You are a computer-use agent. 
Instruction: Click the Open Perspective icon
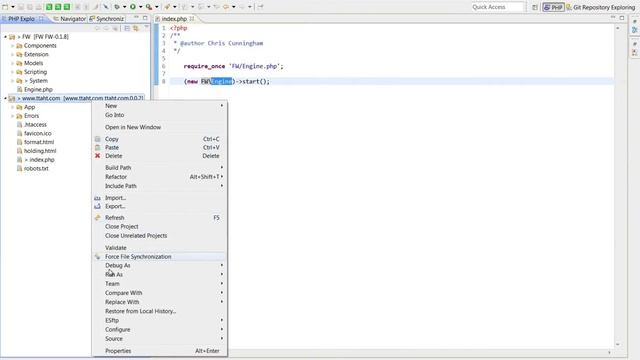[535, 7]
